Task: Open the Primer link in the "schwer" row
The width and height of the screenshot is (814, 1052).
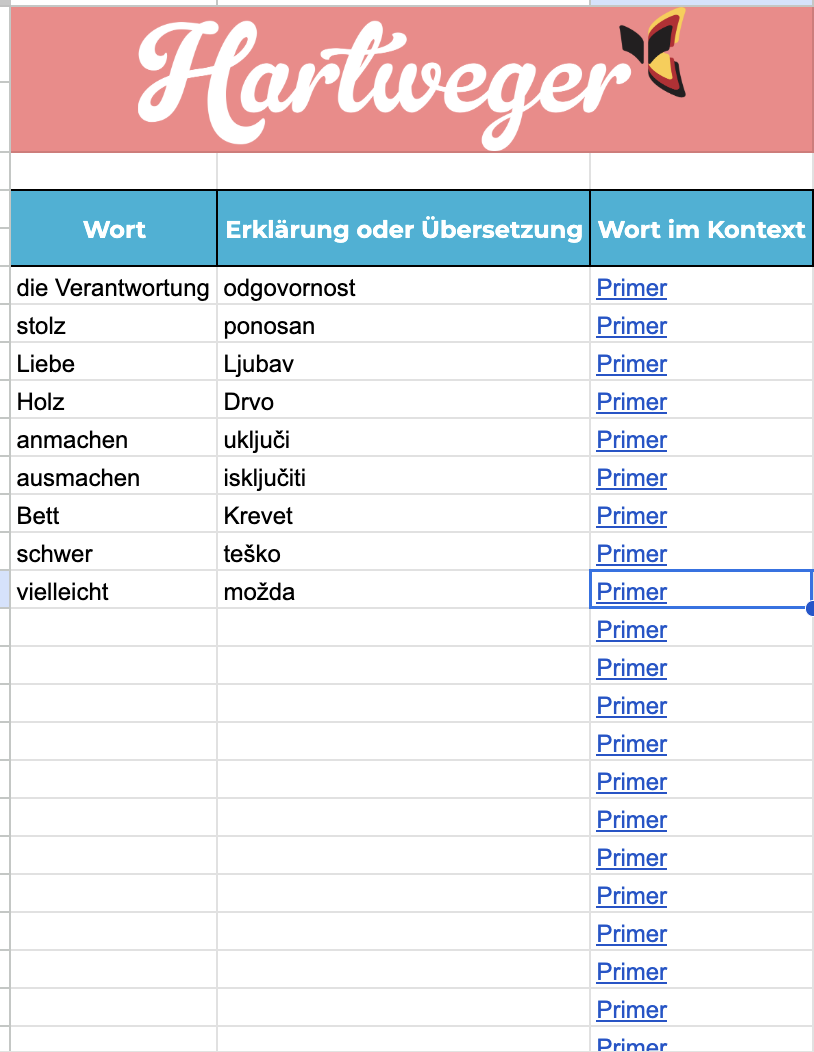Action: 631,554
